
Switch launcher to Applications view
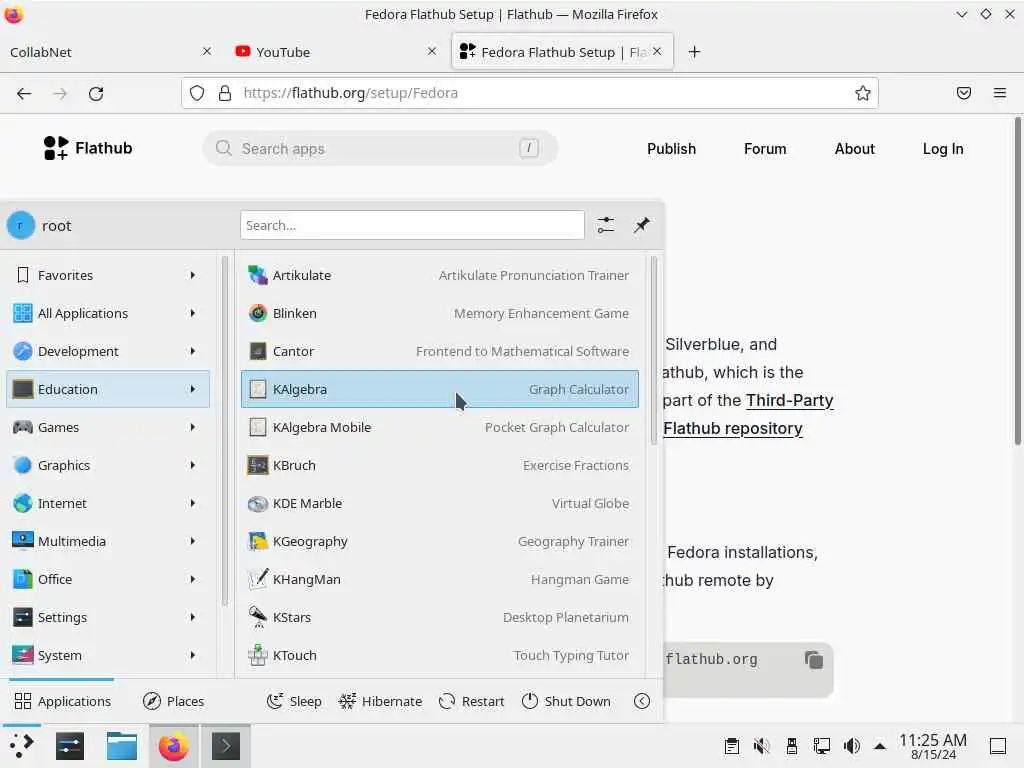point(63,701)
